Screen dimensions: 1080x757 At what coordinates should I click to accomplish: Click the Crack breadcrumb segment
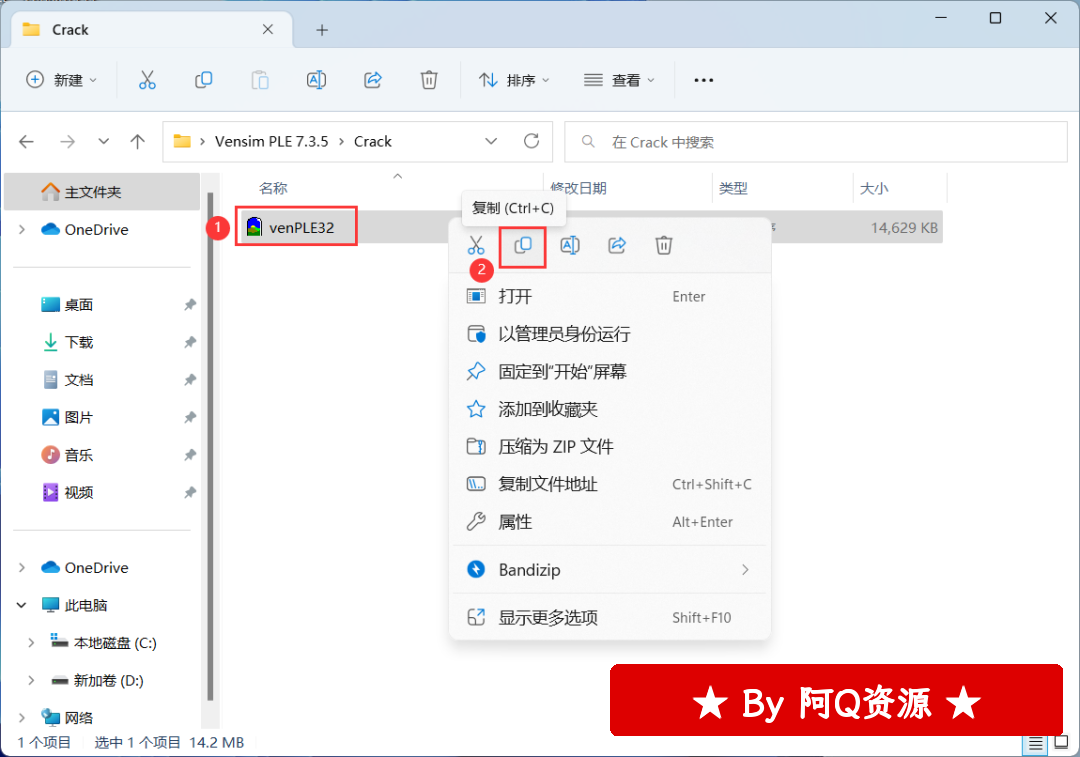coord(373,141)
